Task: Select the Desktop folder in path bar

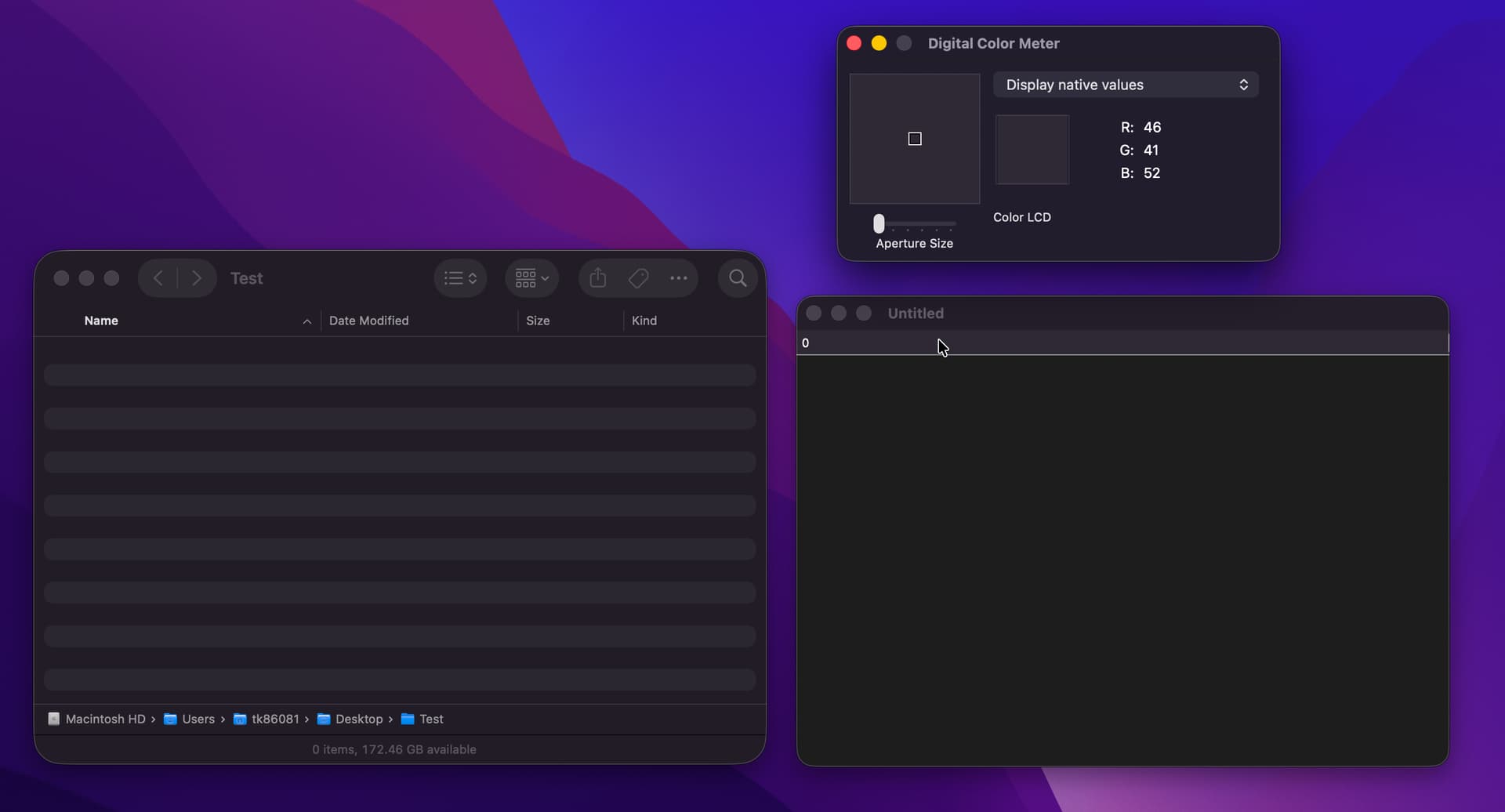Action: (x=358, y=719)
